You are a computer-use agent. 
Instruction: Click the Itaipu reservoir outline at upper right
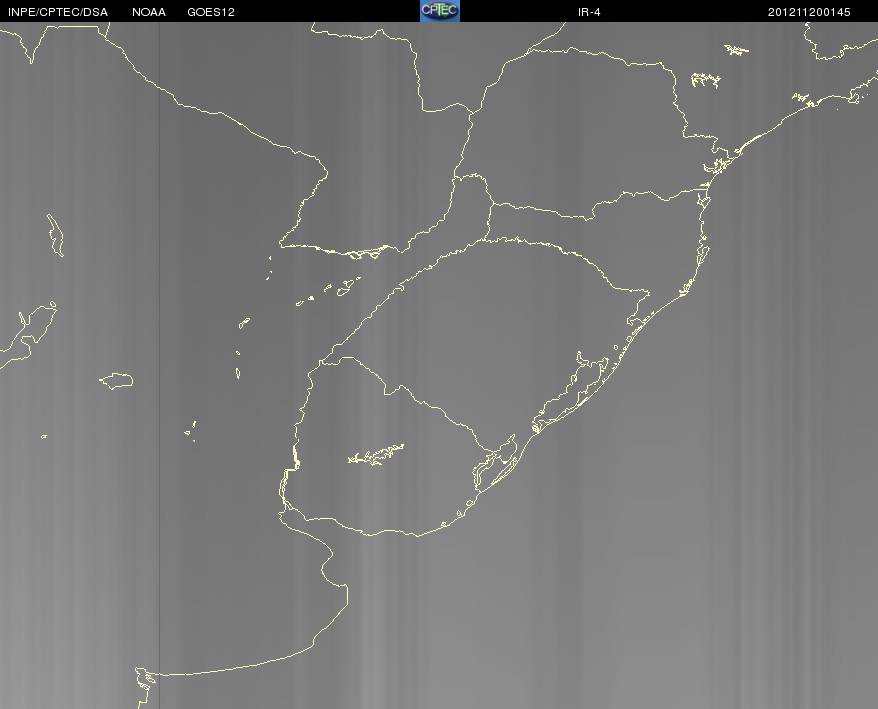click(705, 81)
